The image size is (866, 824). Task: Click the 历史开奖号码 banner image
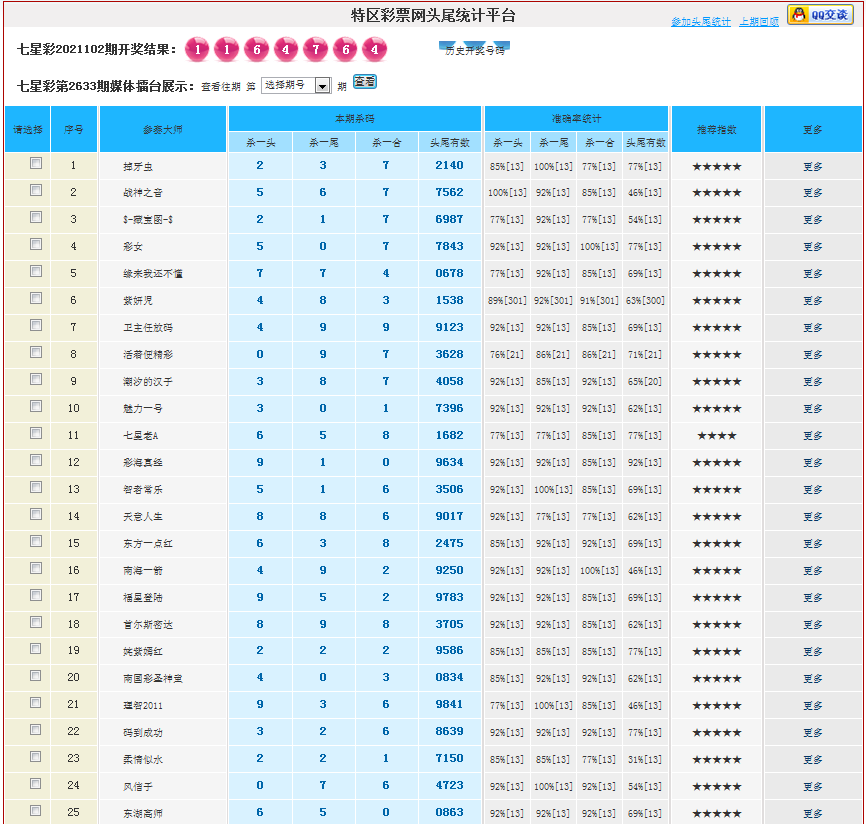click(475, 49)
